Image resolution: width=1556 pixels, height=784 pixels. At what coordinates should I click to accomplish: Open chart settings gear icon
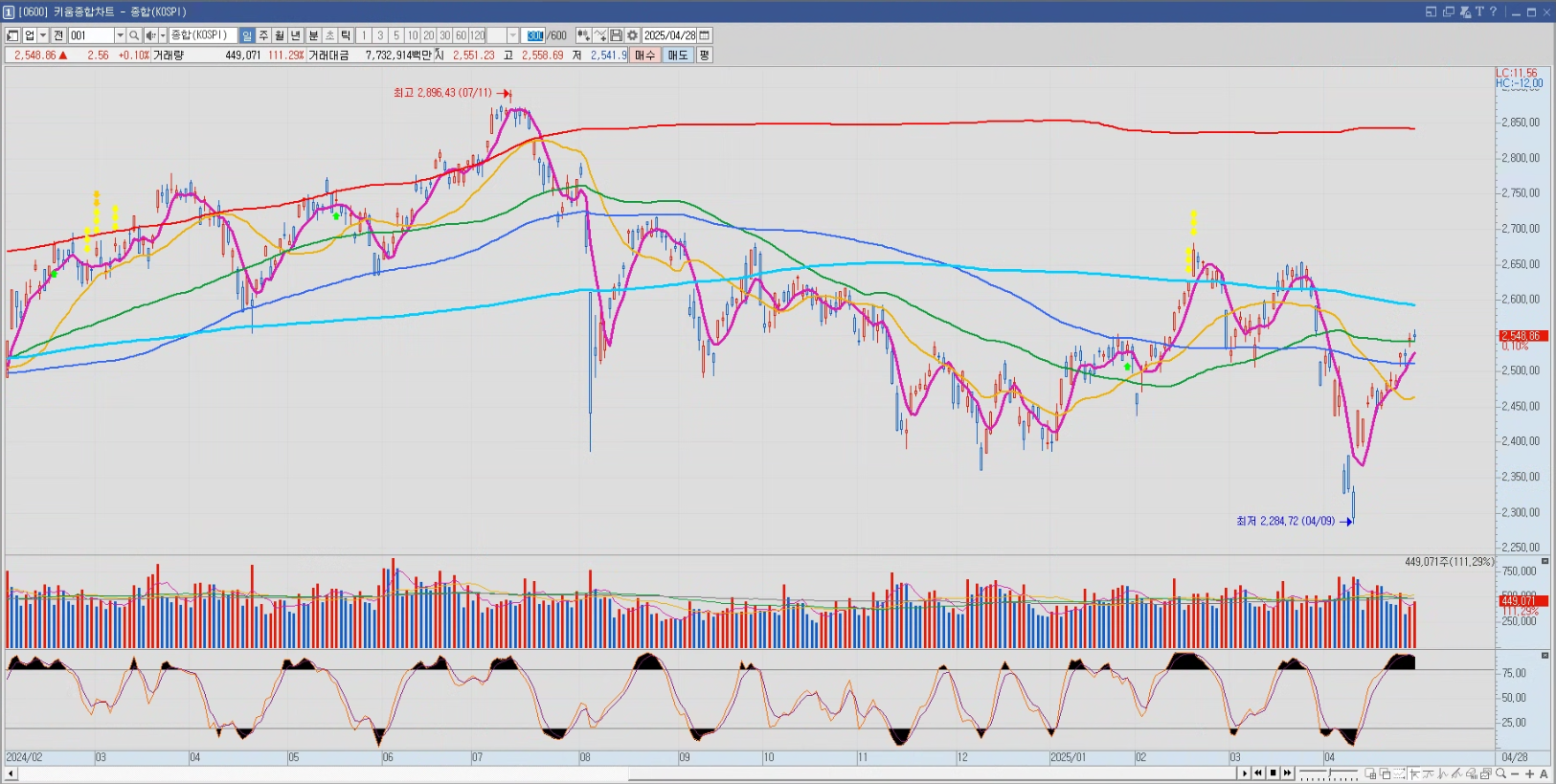(632, 35)
